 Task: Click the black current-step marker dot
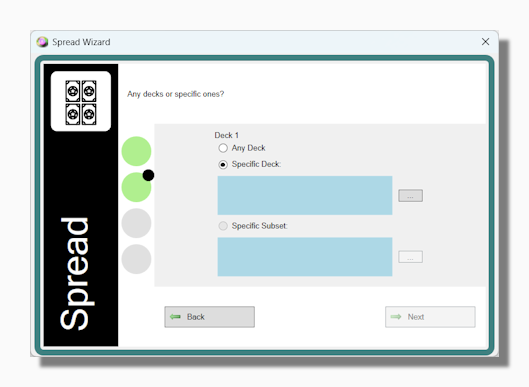148,175
